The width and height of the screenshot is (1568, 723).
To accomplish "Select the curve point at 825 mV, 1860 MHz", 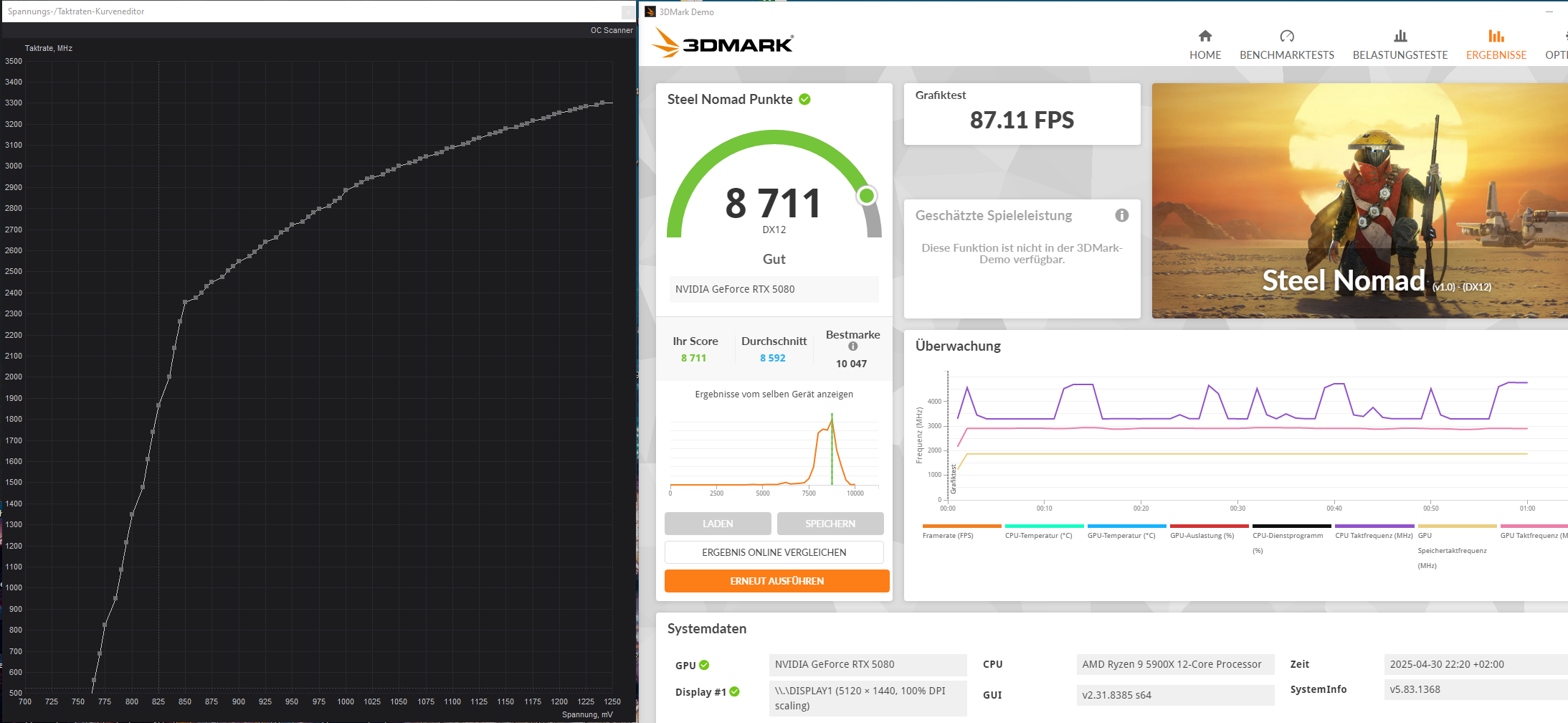I will (158, 405).
